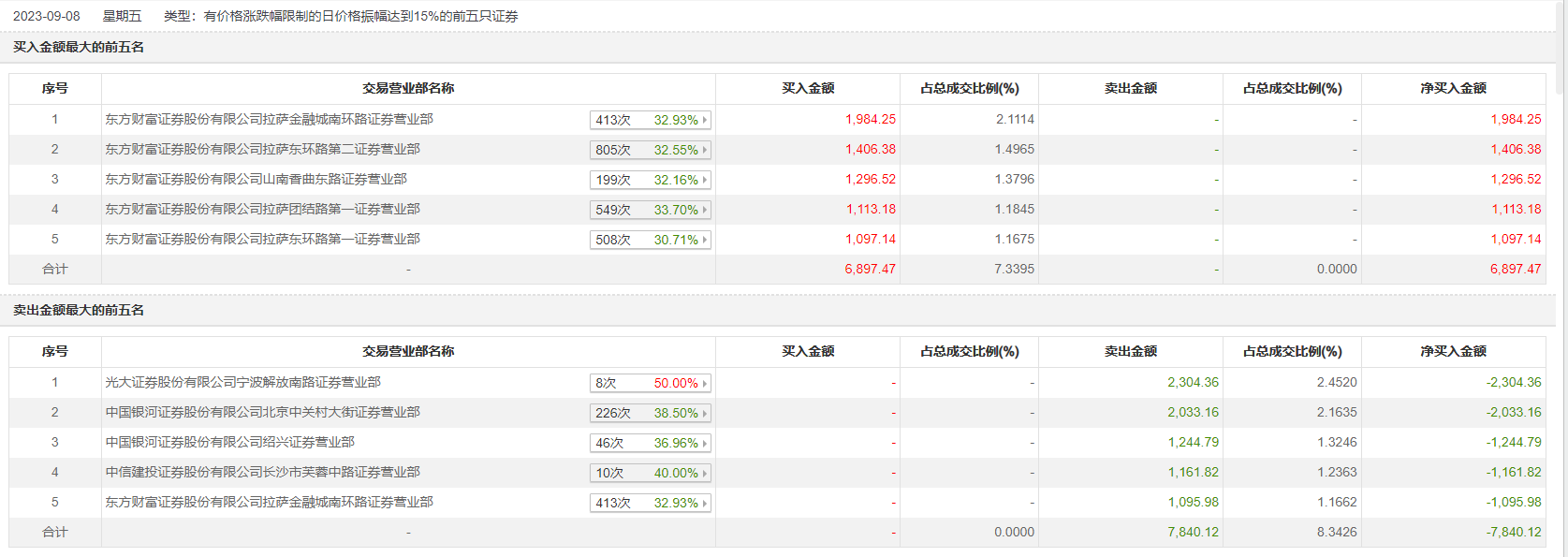1568x557 pixels.
Task: Click the vertical scrollbar on the right edge
Action: [1561, 47]
